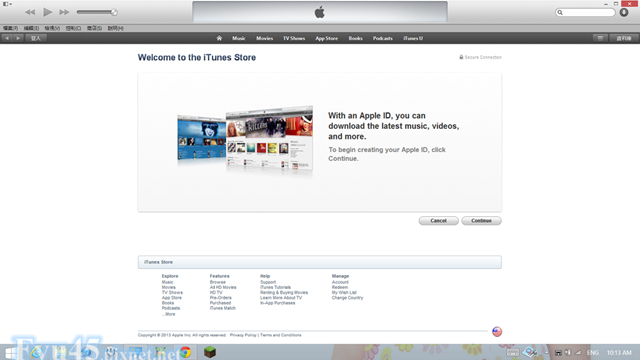Go forward with the store forward arrow
Viewport: 640px width, 360px height.
pos(18,38)
